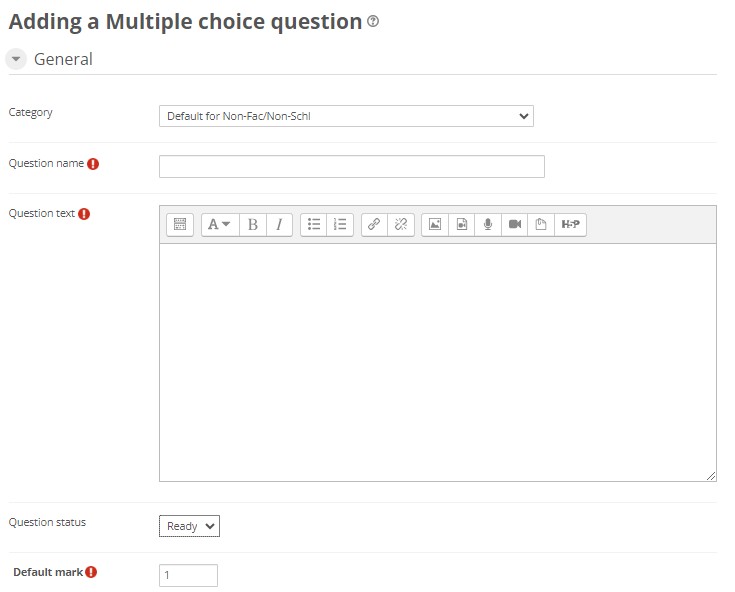Open the paragraph styles dropdown in the editor
The height and width of the screenshot is (592, 735).
[x=219, y=225]
